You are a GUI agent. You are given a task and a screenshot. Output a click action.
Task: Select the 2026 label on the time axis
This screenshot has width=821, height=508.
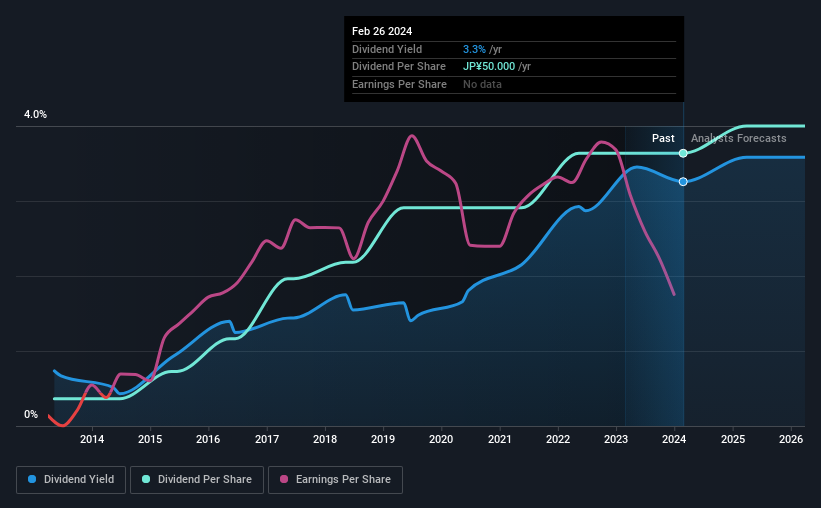click(x=791, y=439)
